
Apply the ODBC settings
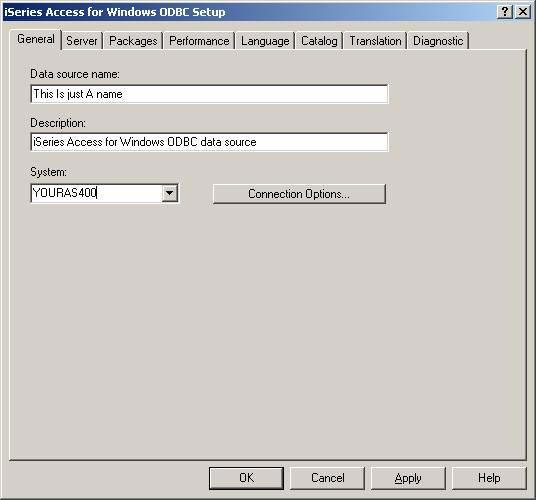click(408, 478)
